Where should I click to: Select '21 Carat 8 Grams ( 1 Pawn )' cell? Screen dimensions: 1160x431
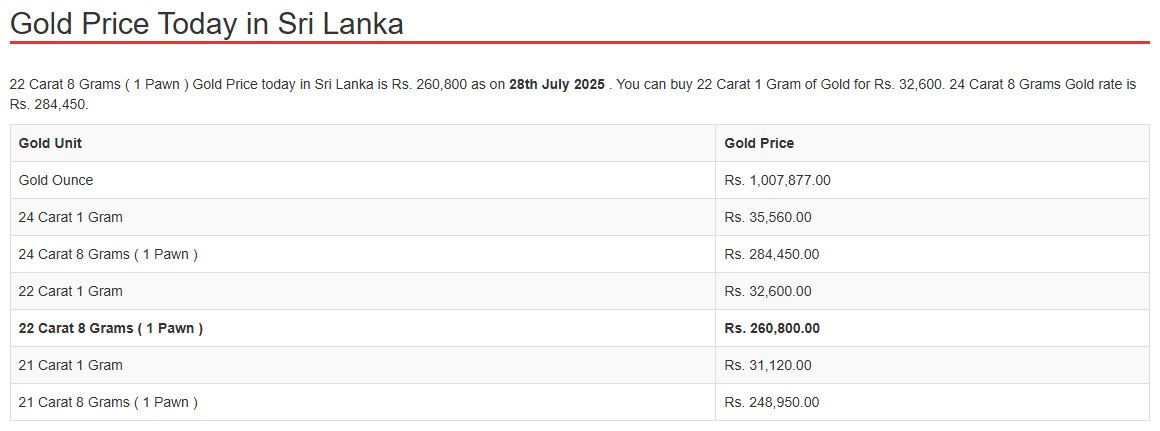coord(108,402)
